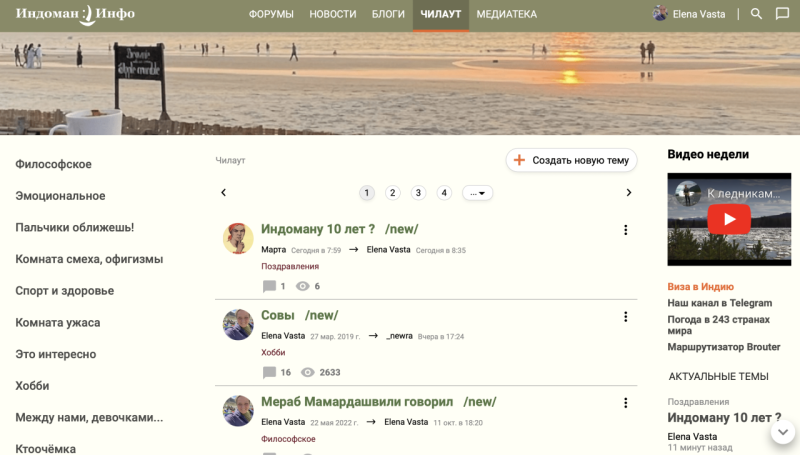Open Elena Vasta user profile menu

click(689, 14)
